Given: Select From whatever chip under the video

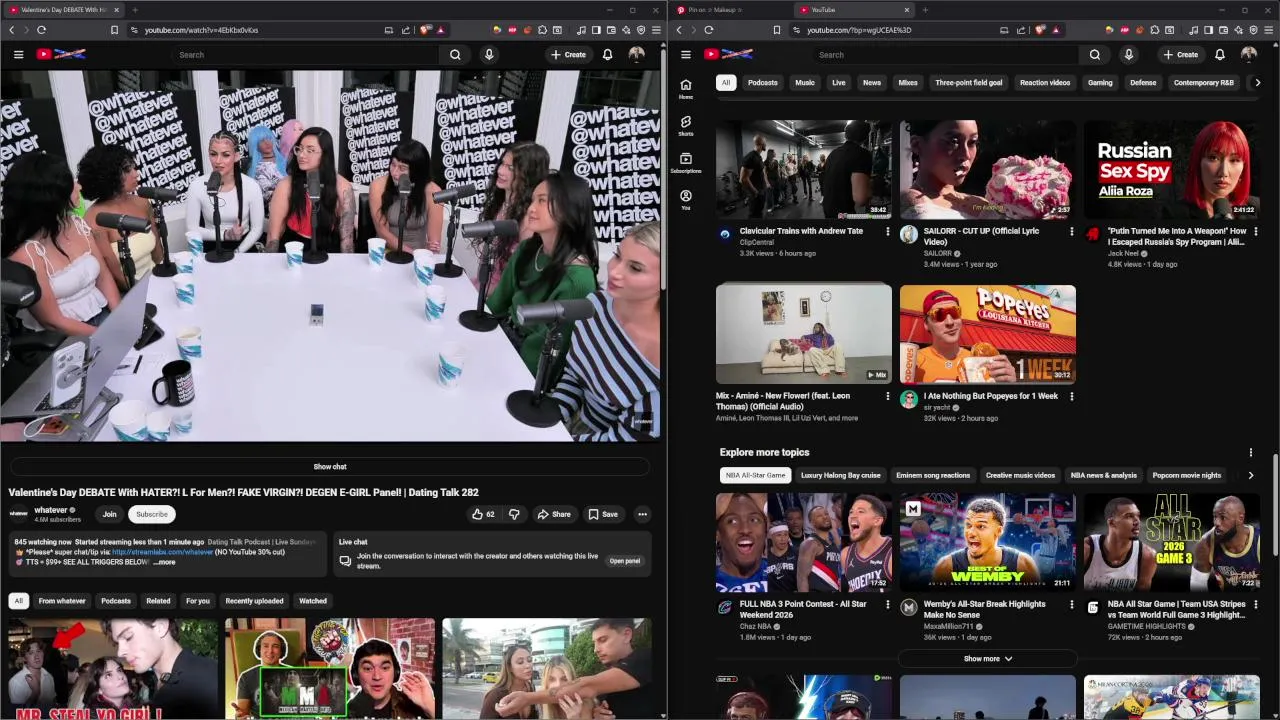Looking at the screenshot, I should [62, 601].
